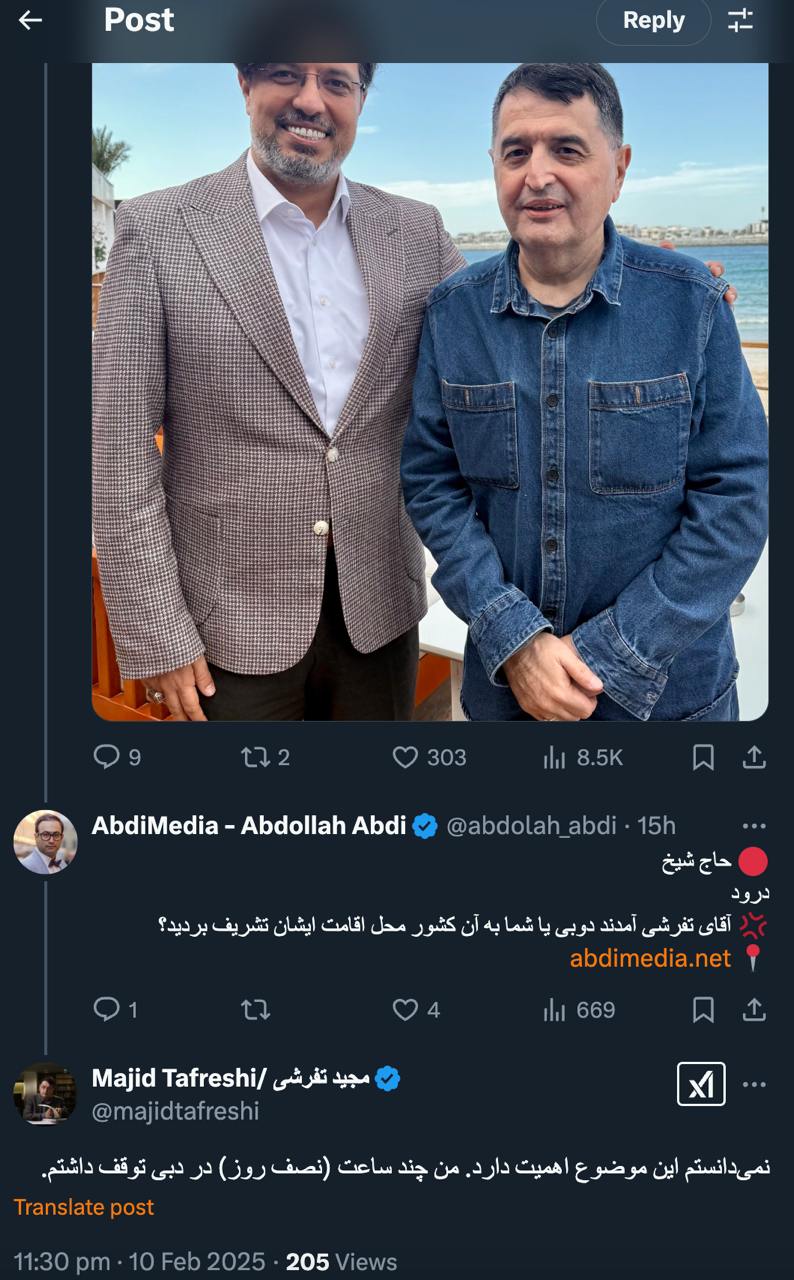Open comments on photo post with 9 replies
Viewport: 794px width, 1280px height.
click(x=117, y=758)
